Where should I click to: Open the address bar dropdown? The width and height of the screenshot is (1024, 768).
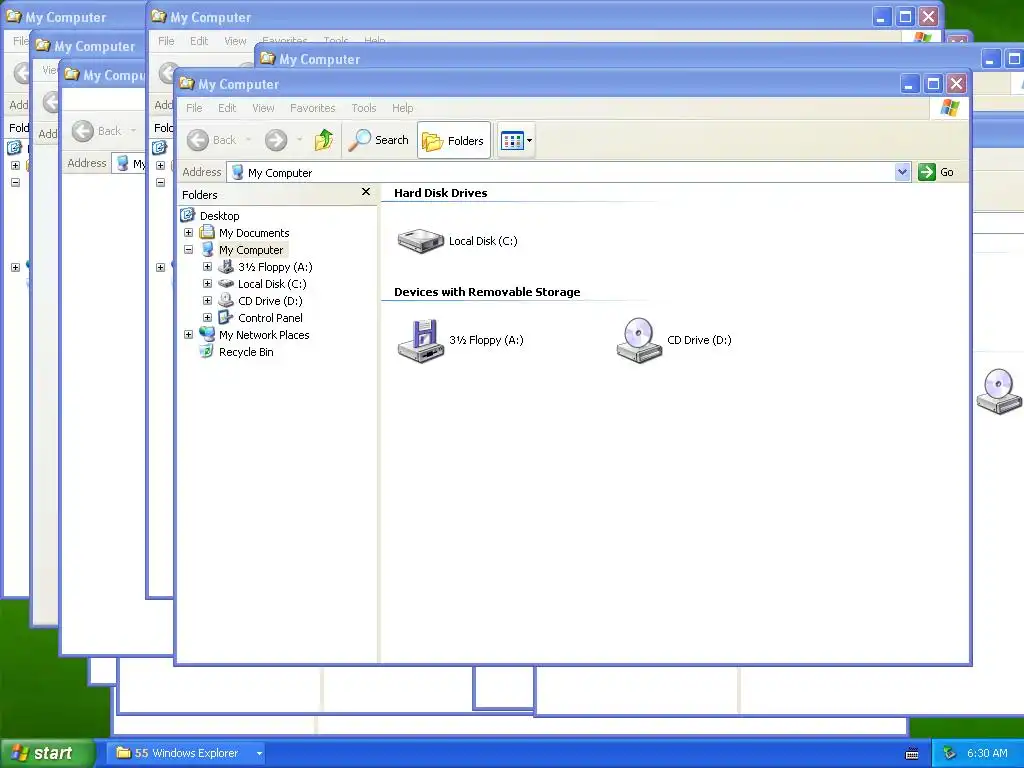click(x=902, y=172)
